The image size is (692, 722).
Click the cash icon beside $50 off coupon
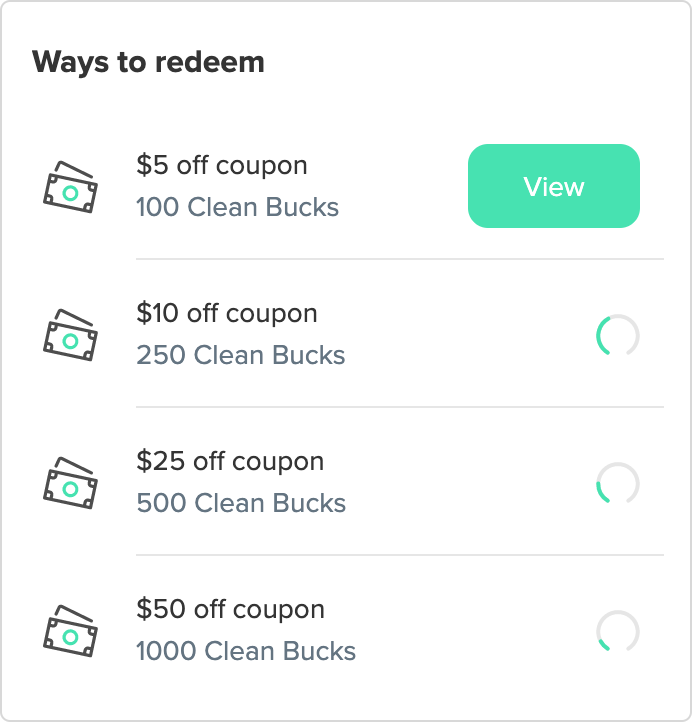[x=69, y=631]
